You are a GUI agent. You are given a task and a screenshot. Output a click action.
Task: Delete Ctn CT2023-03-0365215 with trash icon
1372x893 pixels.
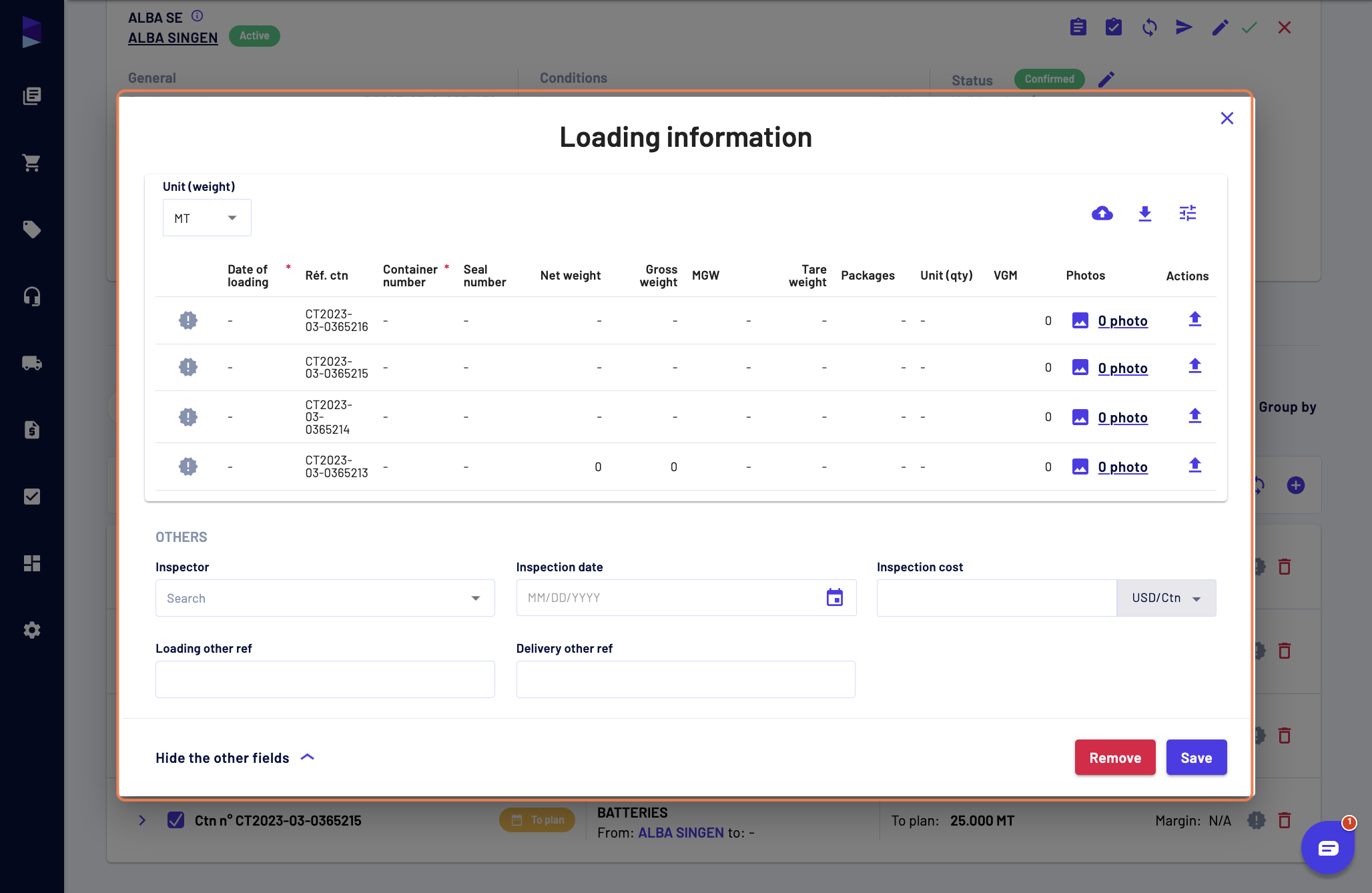(1284, 820)
